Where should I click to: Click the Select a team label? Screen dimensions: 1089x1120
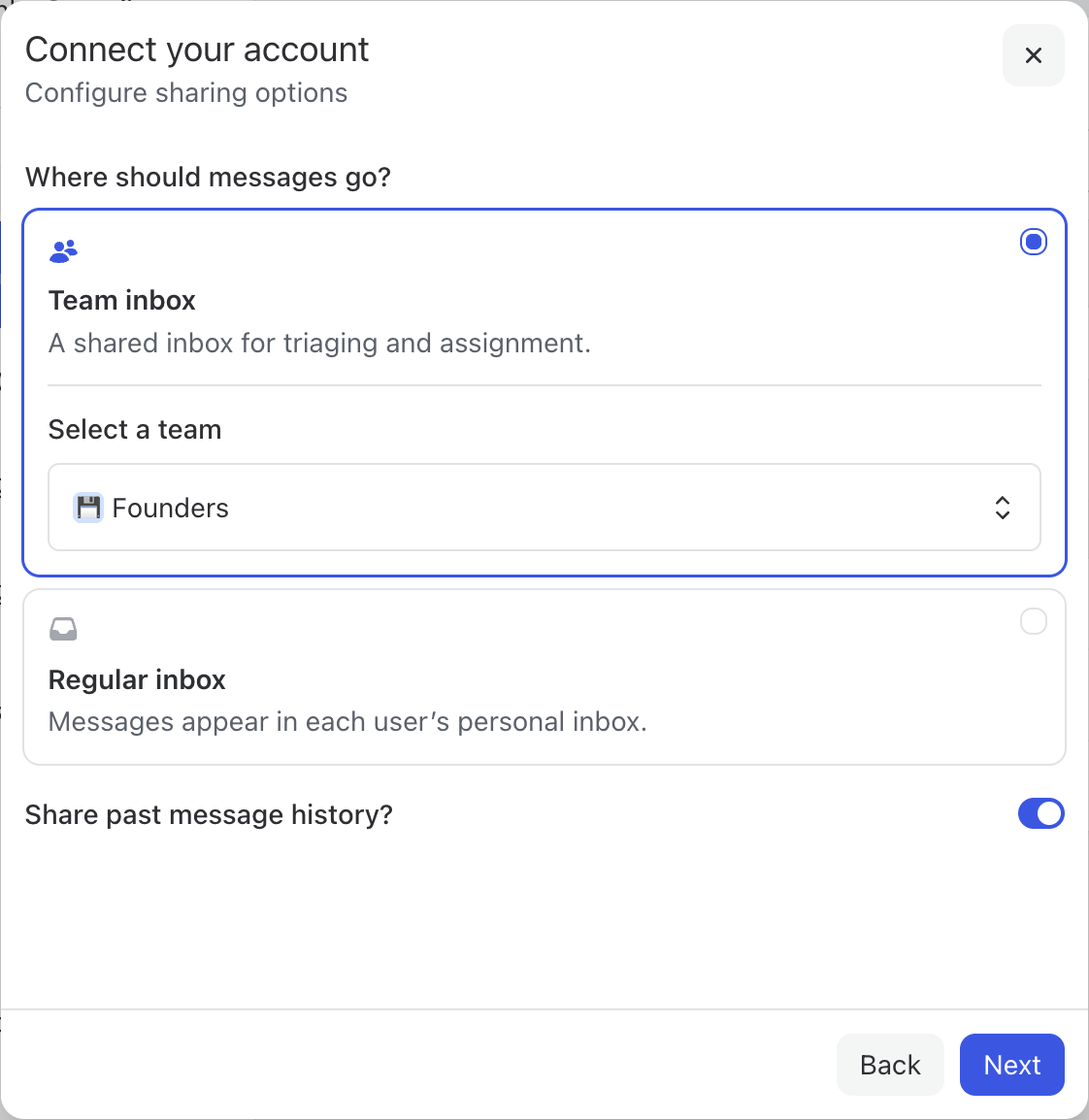[x=135, y=430]
